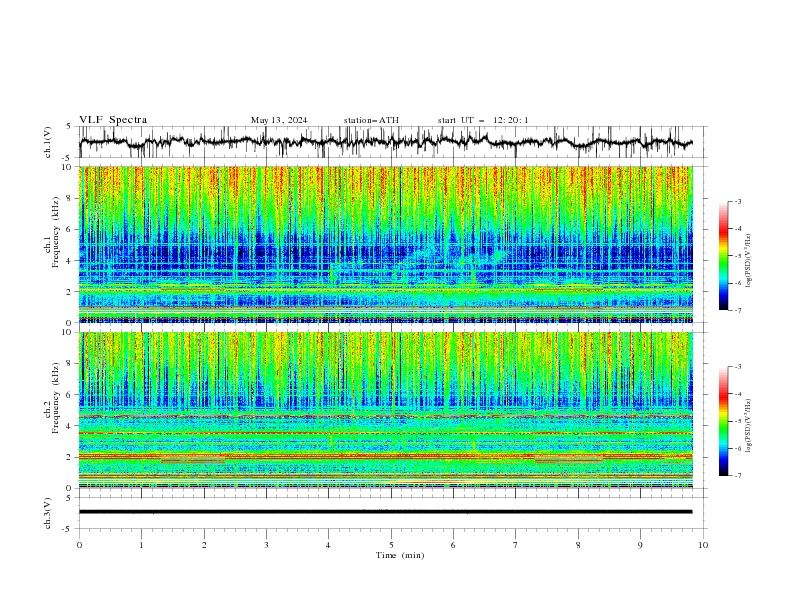Click the ch.2 spectrogram plot area
Screen dimensions: 792x612
pyautogui.click(x=386, y=410)
